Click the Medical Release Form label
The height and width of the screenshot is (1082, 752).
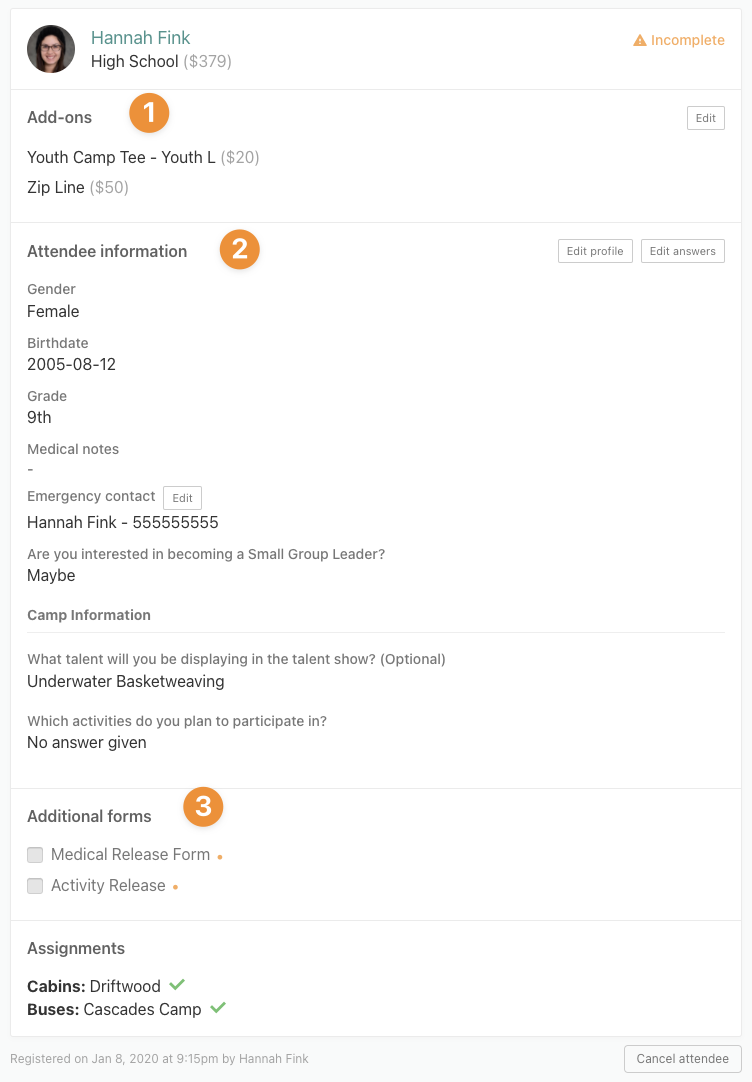(x=130, y=854)
